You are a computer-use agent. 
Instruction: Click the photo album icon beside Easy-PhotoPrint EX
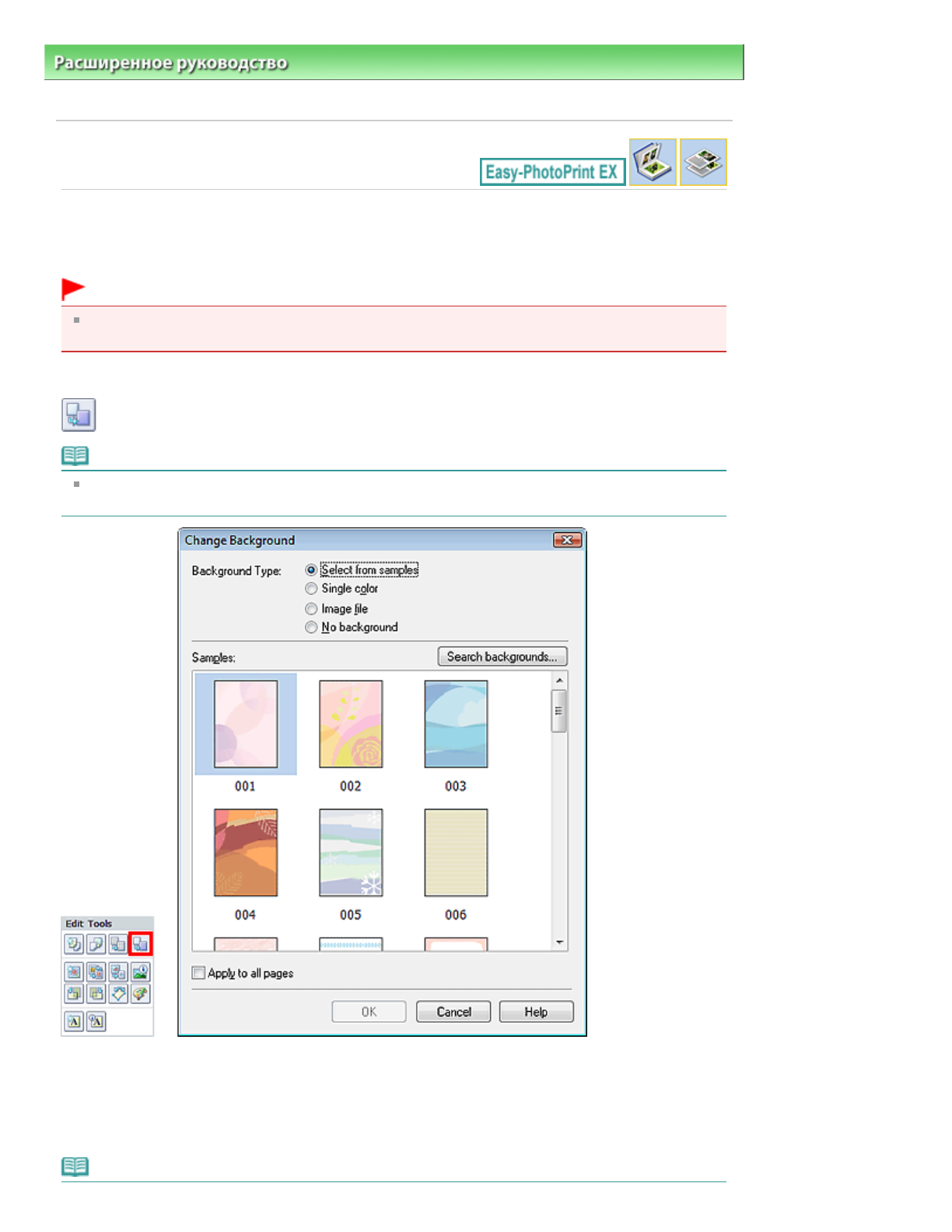[653, 162]
